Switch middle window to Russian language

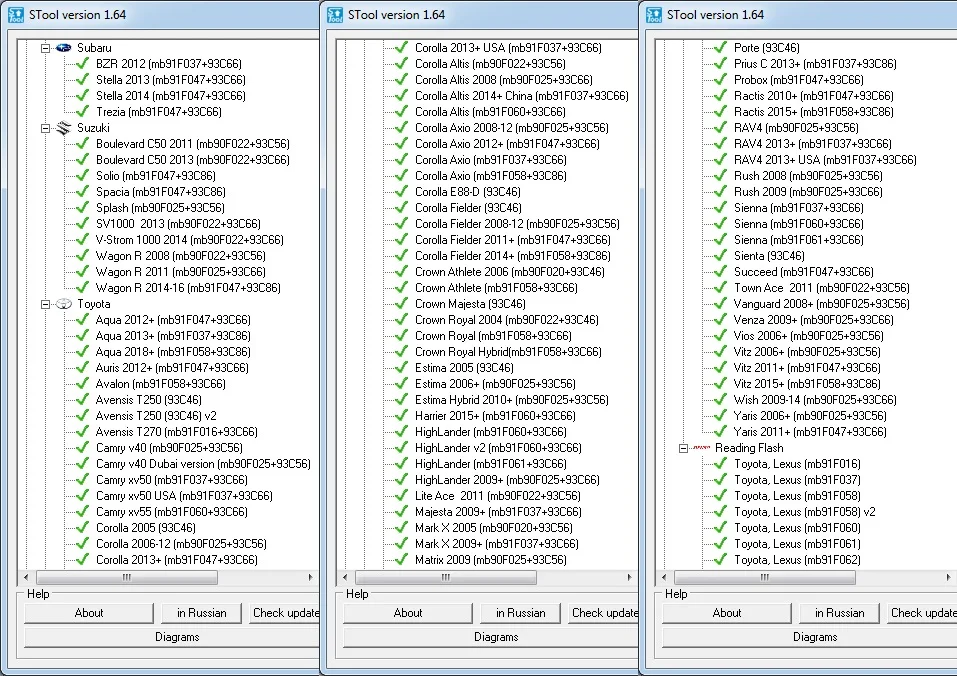click(520, 613)
